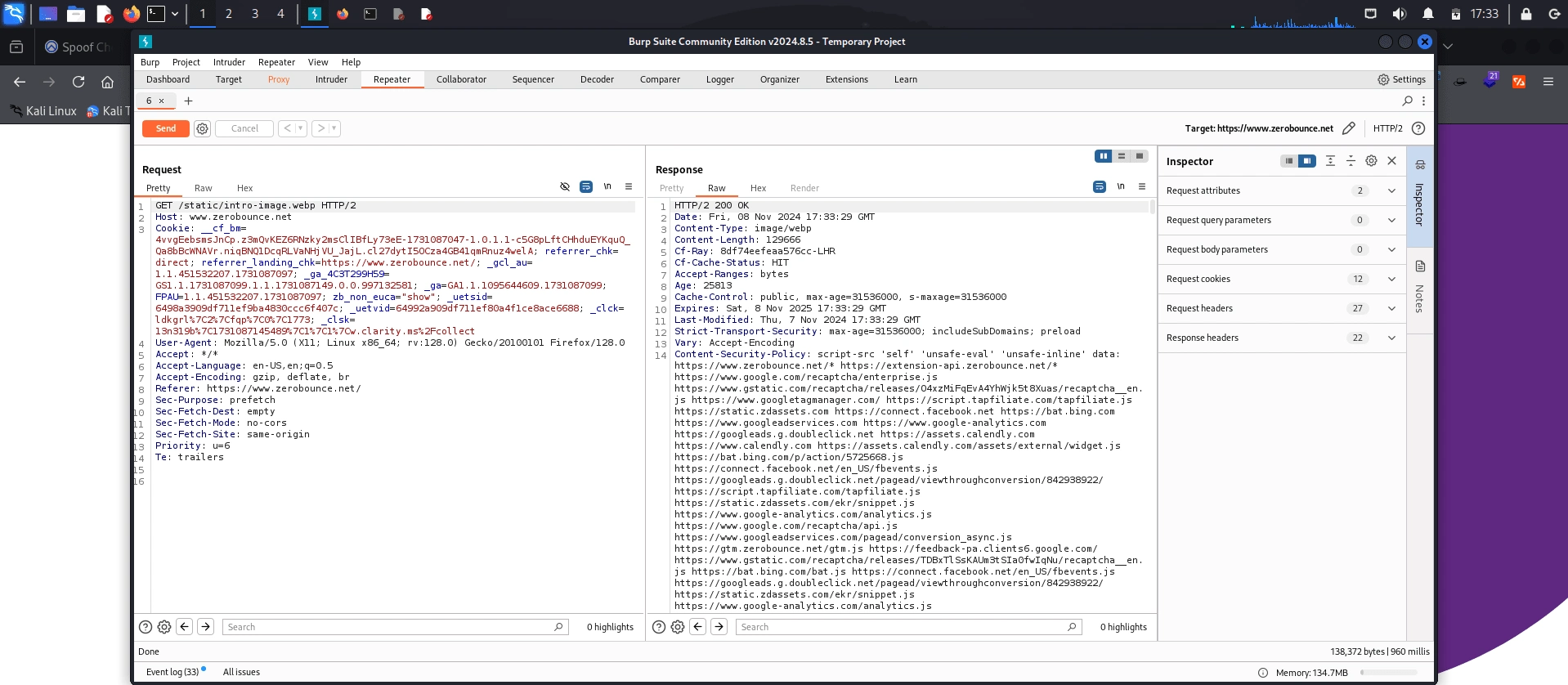Expand Response headers section

(x=1391, y=338)
